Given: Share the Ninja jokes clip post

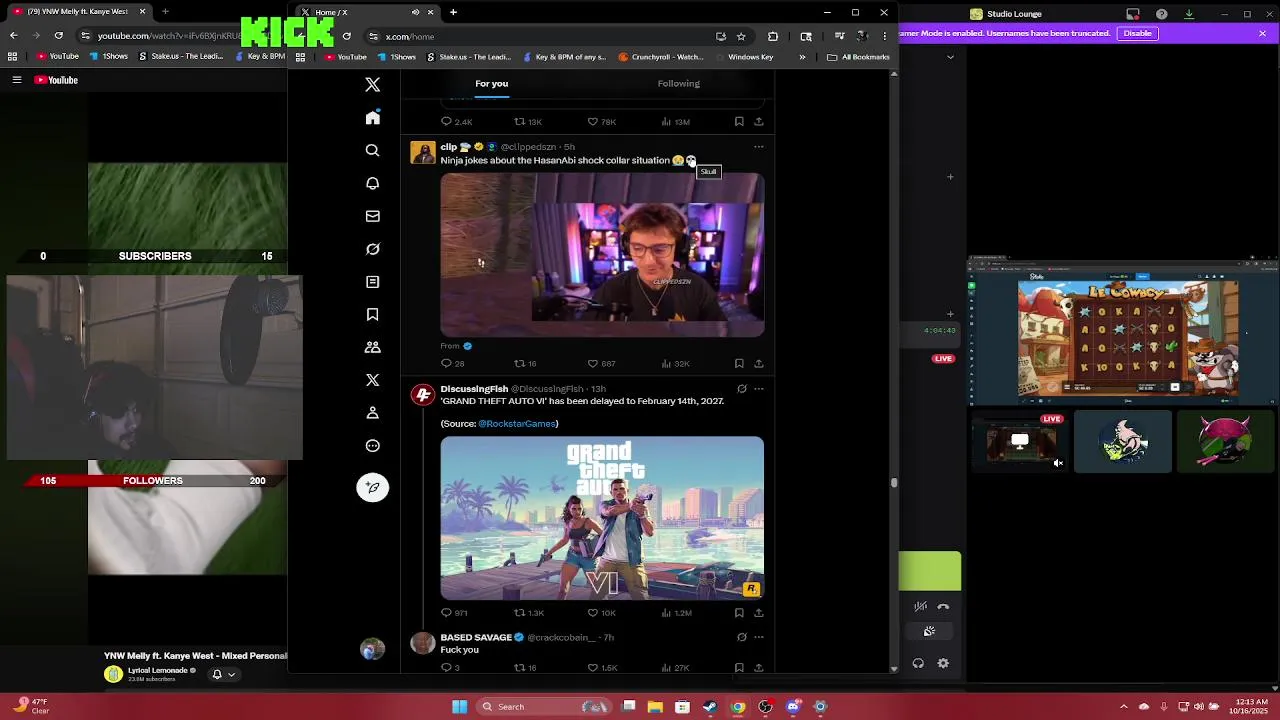Looking at the screenshot, I should (758, 364).
